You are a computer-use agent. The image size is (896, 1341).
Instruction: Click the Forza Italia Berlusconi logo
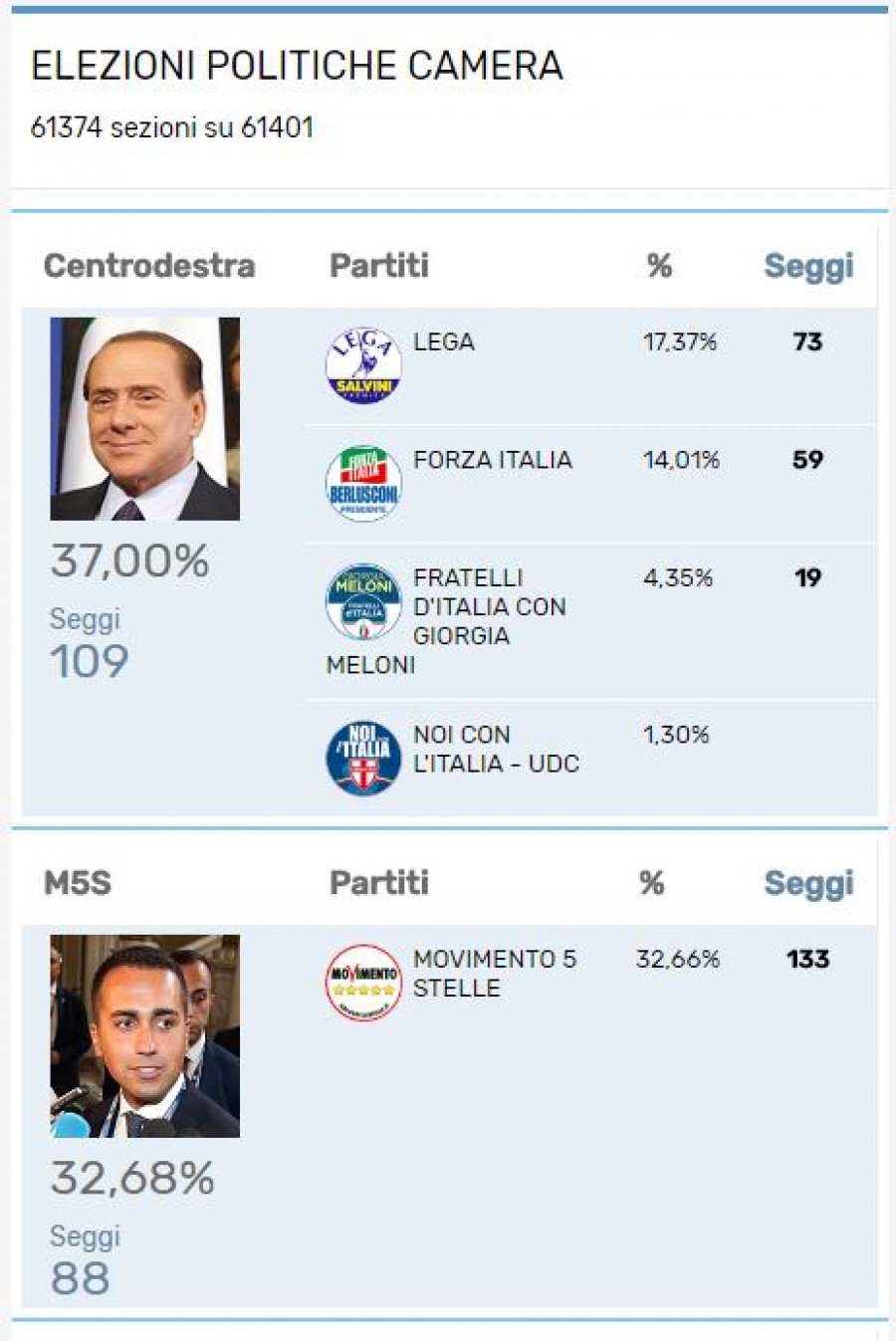pos(363,484)
